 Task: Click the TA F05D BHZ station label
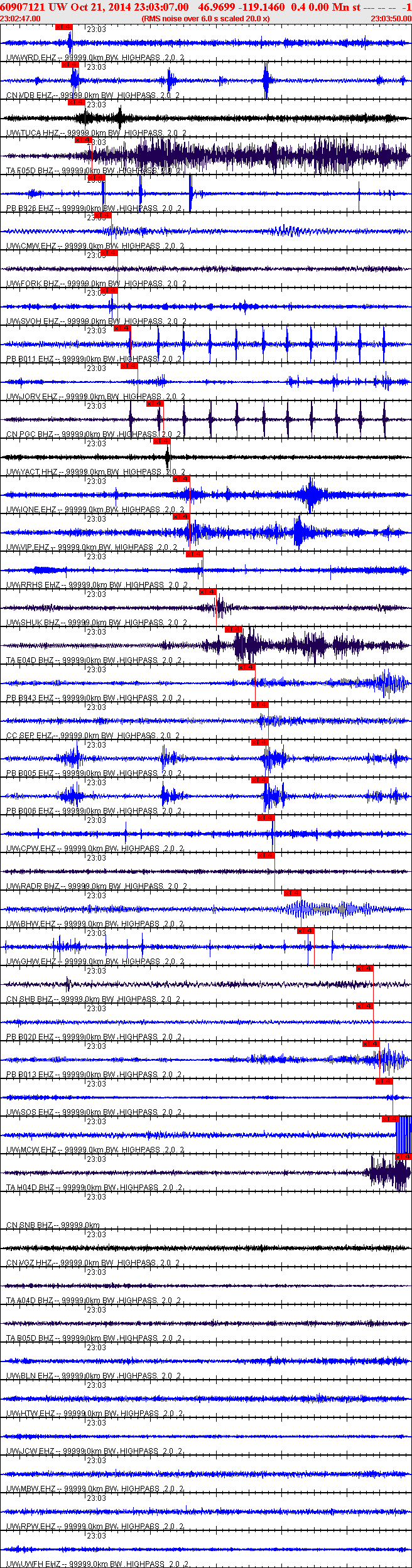(x=94, y=171)
